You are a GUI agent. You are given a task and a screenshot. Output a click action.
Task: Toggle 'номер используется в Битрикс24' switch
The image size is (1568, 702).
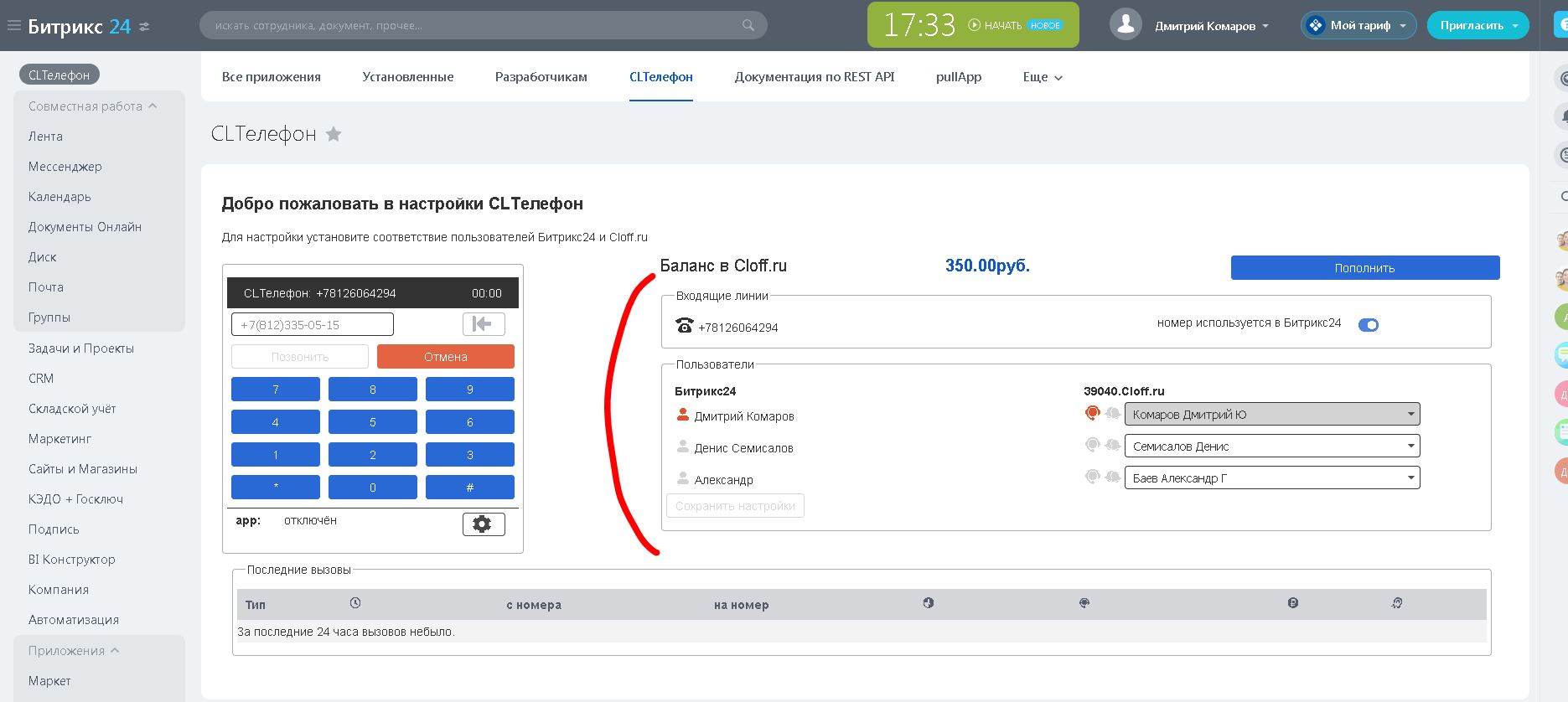pos(1369,325)
